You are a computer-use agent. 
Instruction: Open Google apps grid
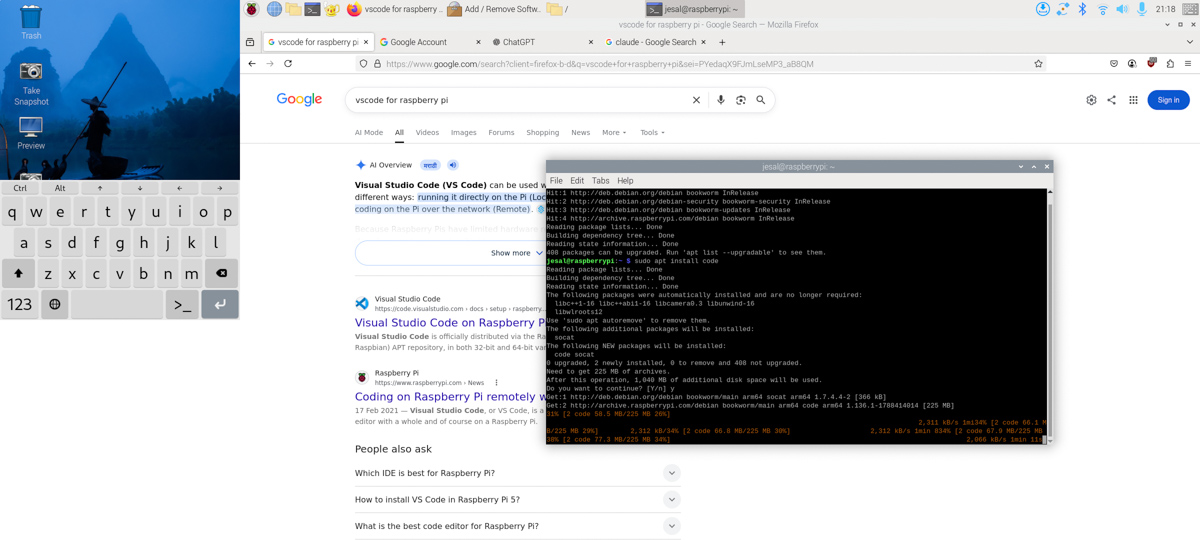[1133, 100]
